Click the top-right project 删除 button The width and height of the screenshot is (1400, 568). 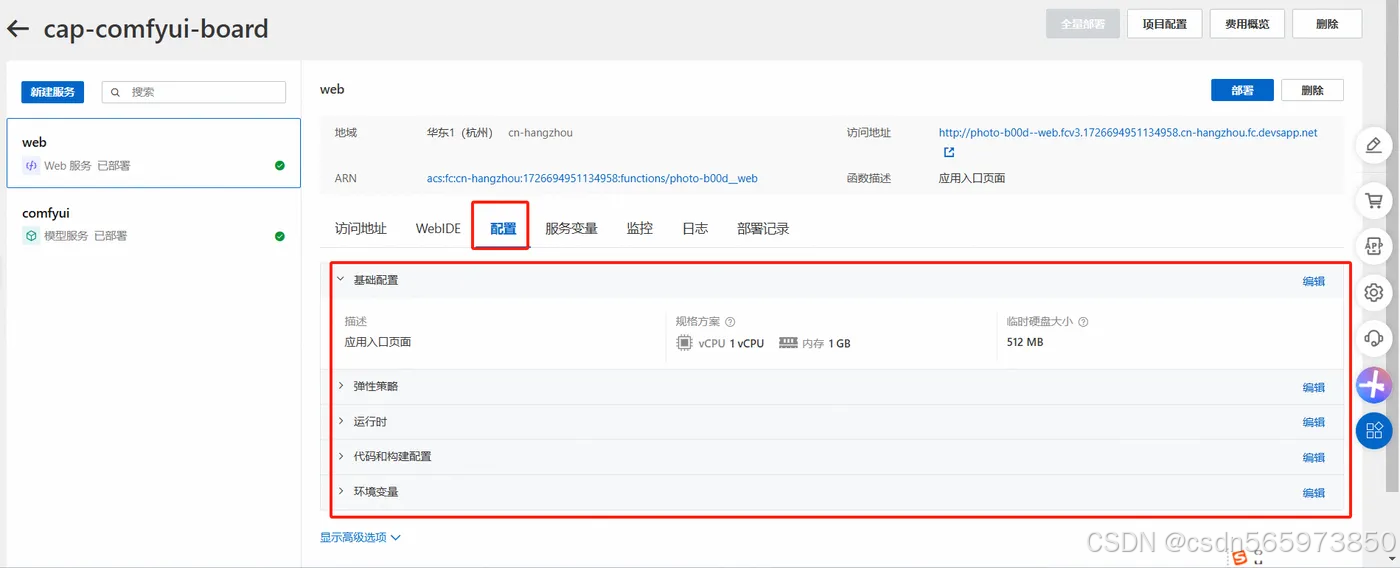point(1327,24)
